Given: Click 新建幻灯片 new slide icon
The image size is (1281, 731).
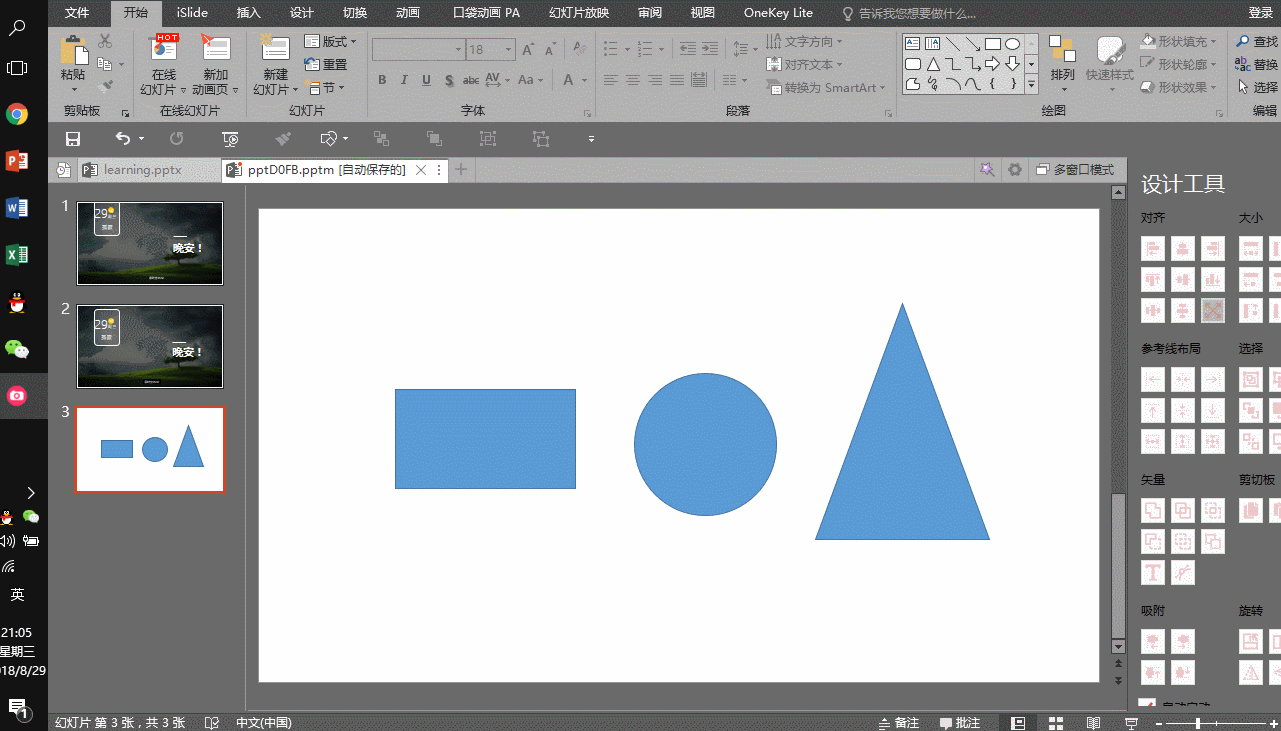Looking at the screenshot, I should pos(275,64).
